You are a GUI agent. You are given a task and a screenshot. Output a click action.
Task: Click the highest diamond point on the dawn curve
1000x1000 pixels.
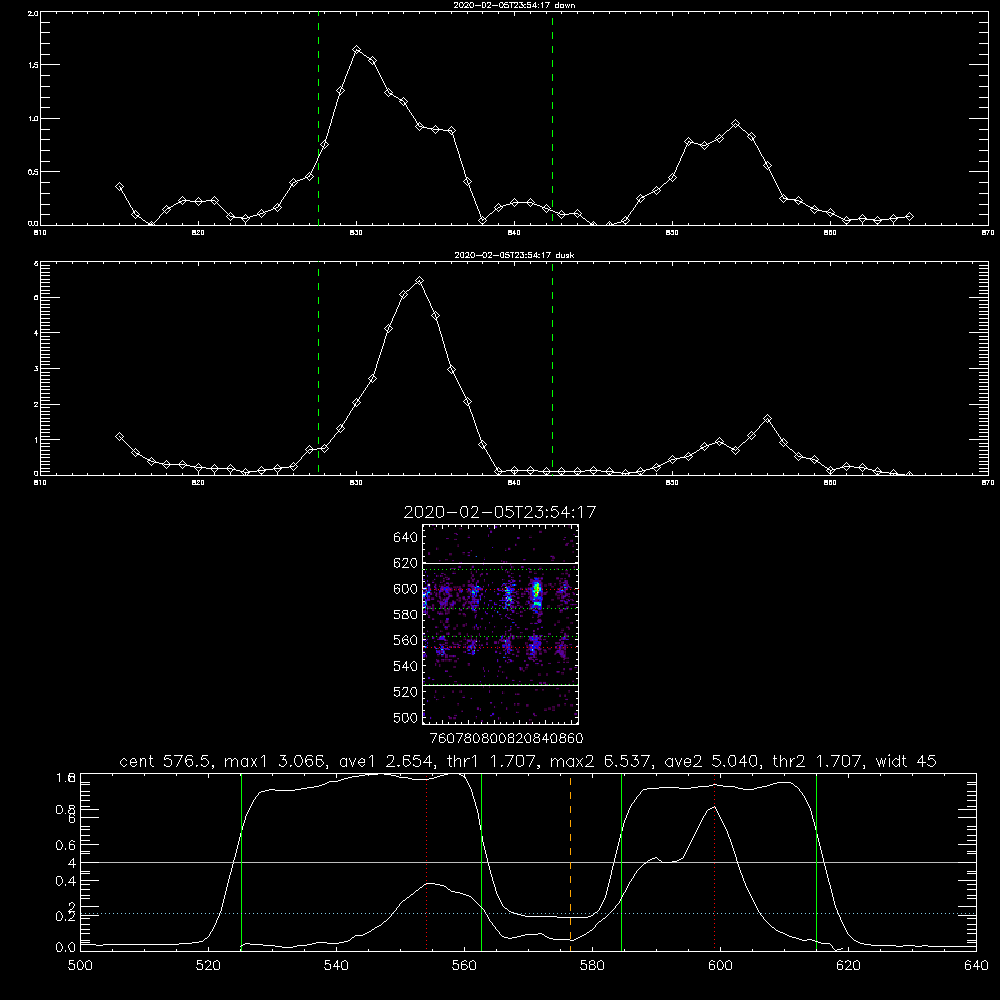coord(357,49)
